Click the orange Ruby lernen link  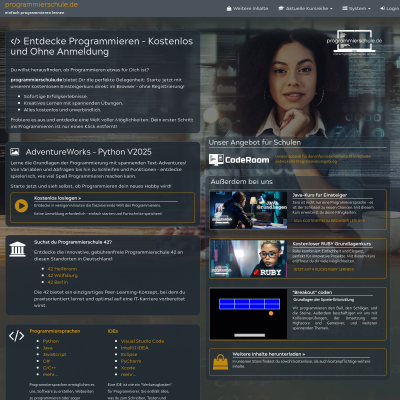pyautogui.click(x=323, y=269)
